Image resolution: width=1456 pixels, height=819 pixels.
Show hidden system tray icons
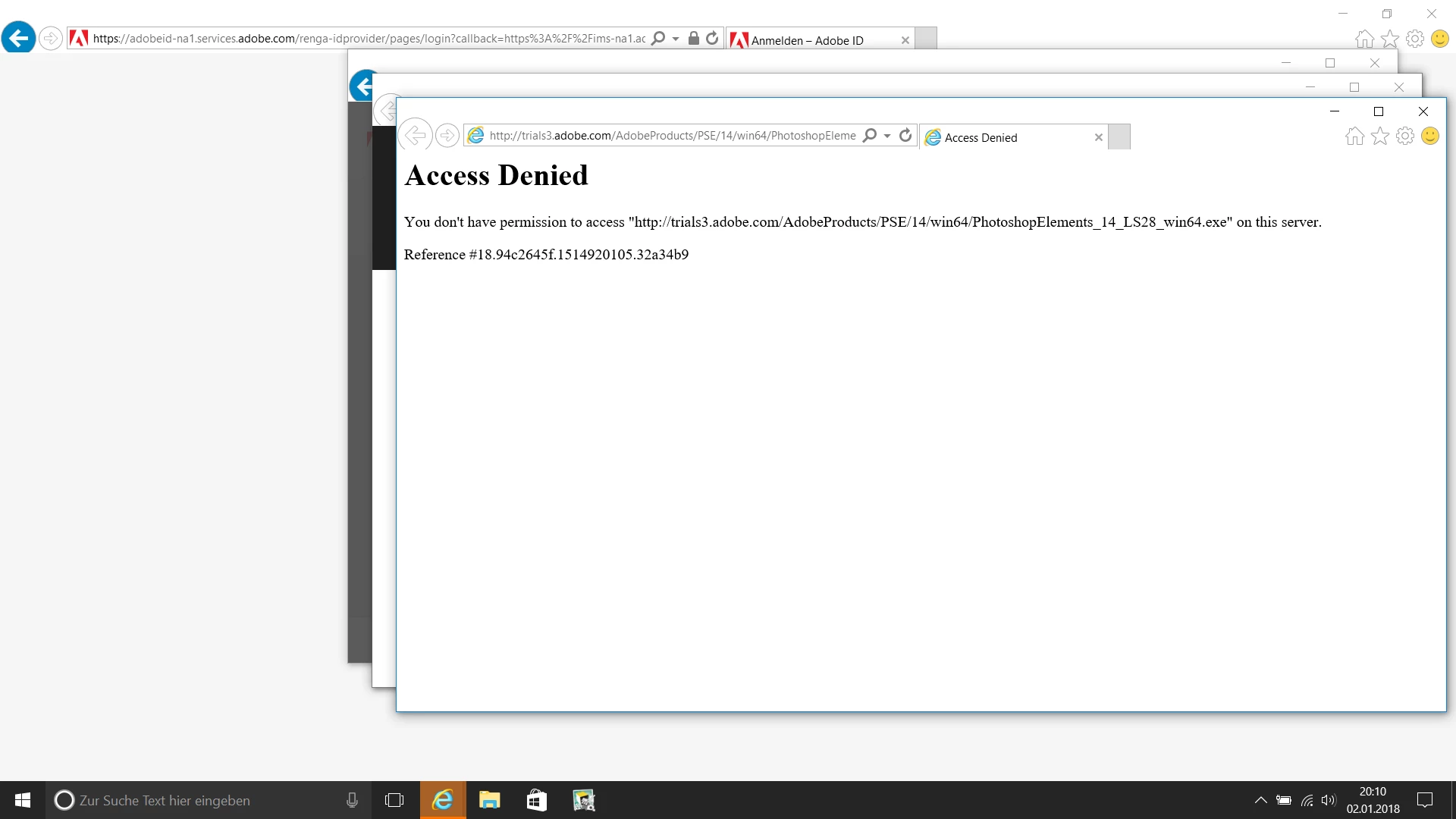1260,800
